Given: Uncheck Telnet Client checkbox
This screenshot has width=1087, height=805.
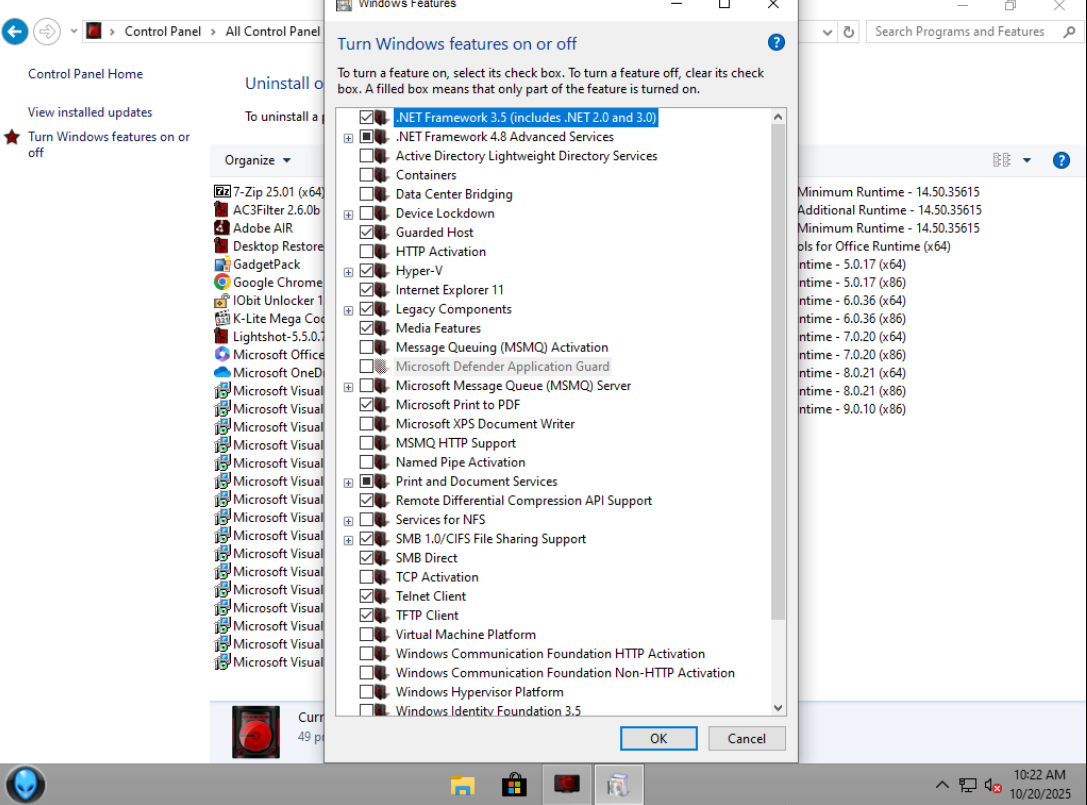Looking at the screenshot, I should pyautogui.click(x=367, y=596).
